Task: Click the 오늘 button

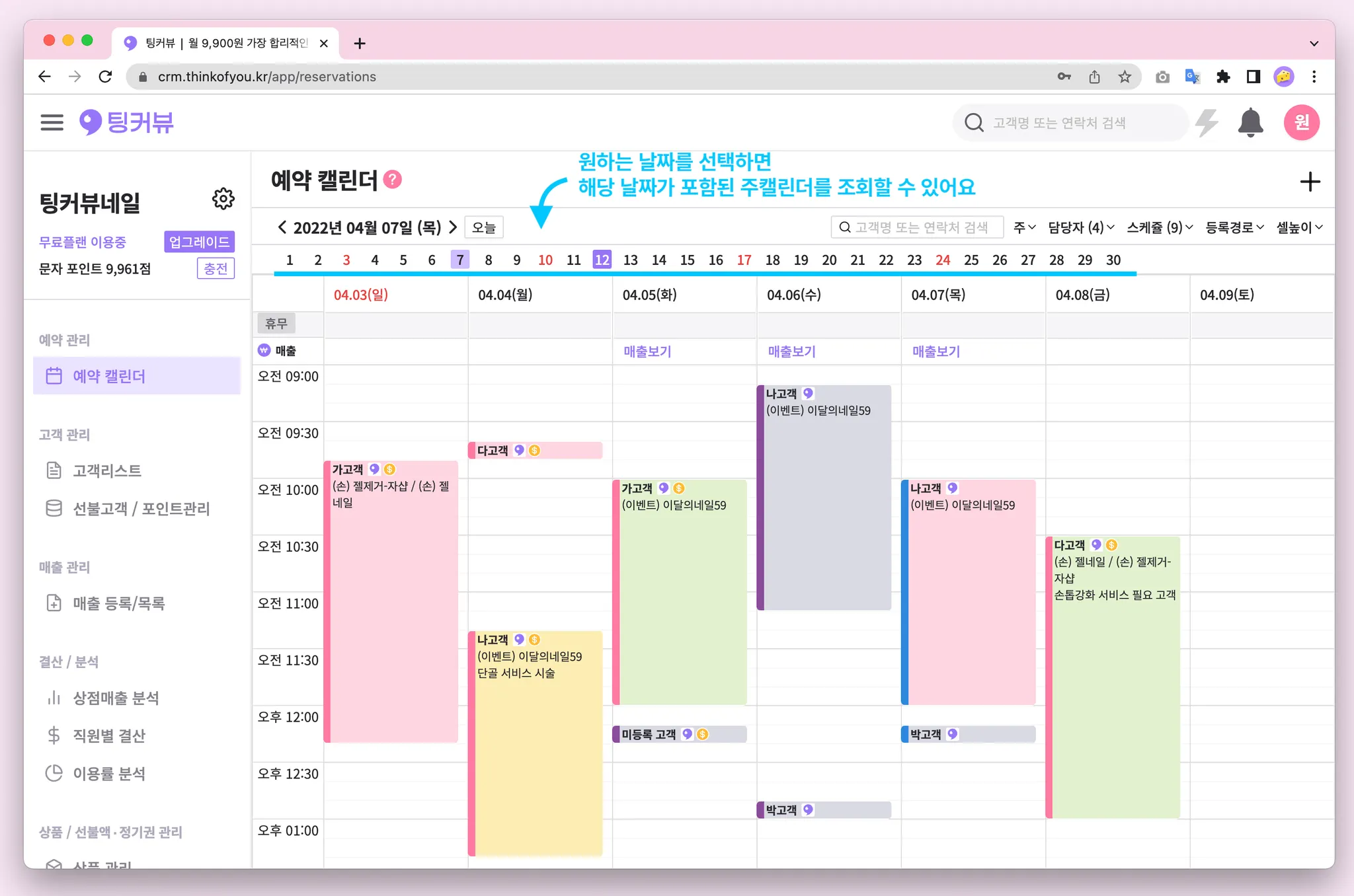Action: coord(483,227)
